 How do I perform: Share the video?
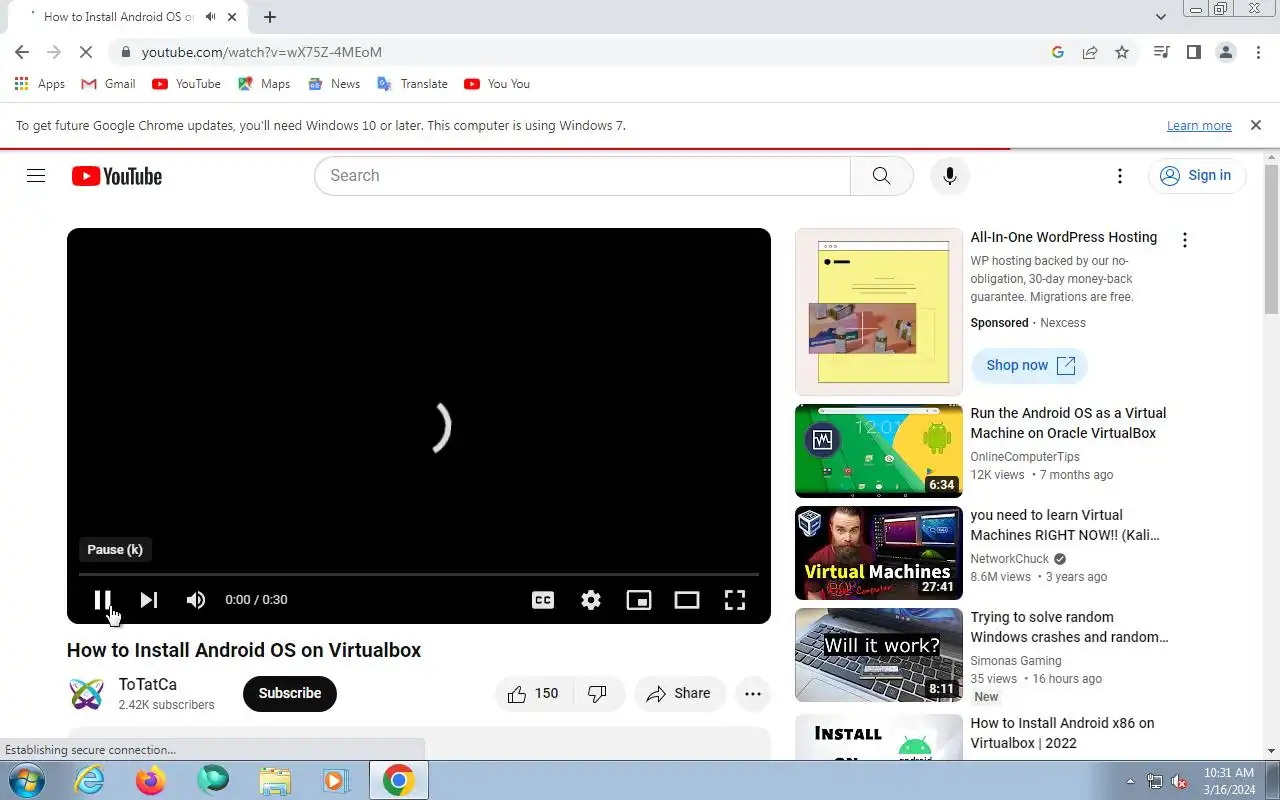tap(679, 694)
